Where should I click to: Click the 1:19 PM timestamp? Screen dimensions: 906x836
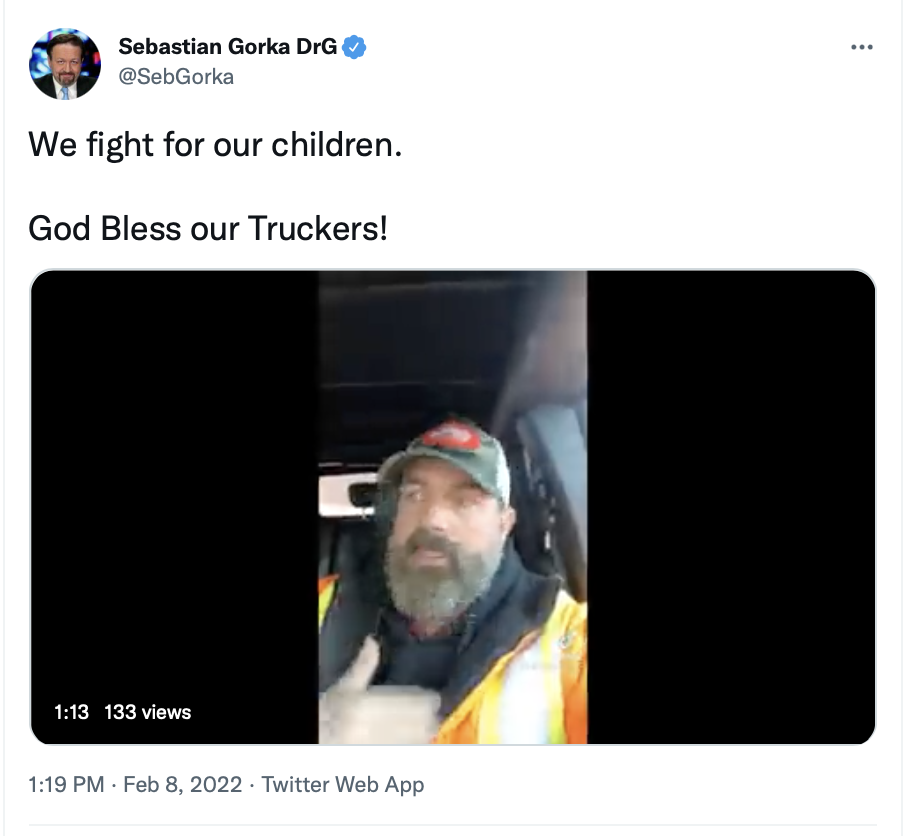[66, 785]
